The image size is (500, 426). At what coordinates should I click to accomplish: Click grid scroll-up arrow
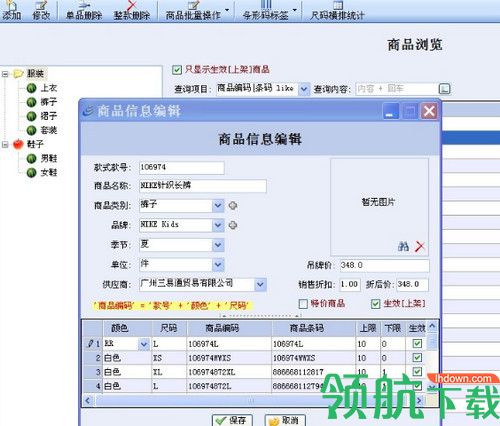[x=432, y=326]
